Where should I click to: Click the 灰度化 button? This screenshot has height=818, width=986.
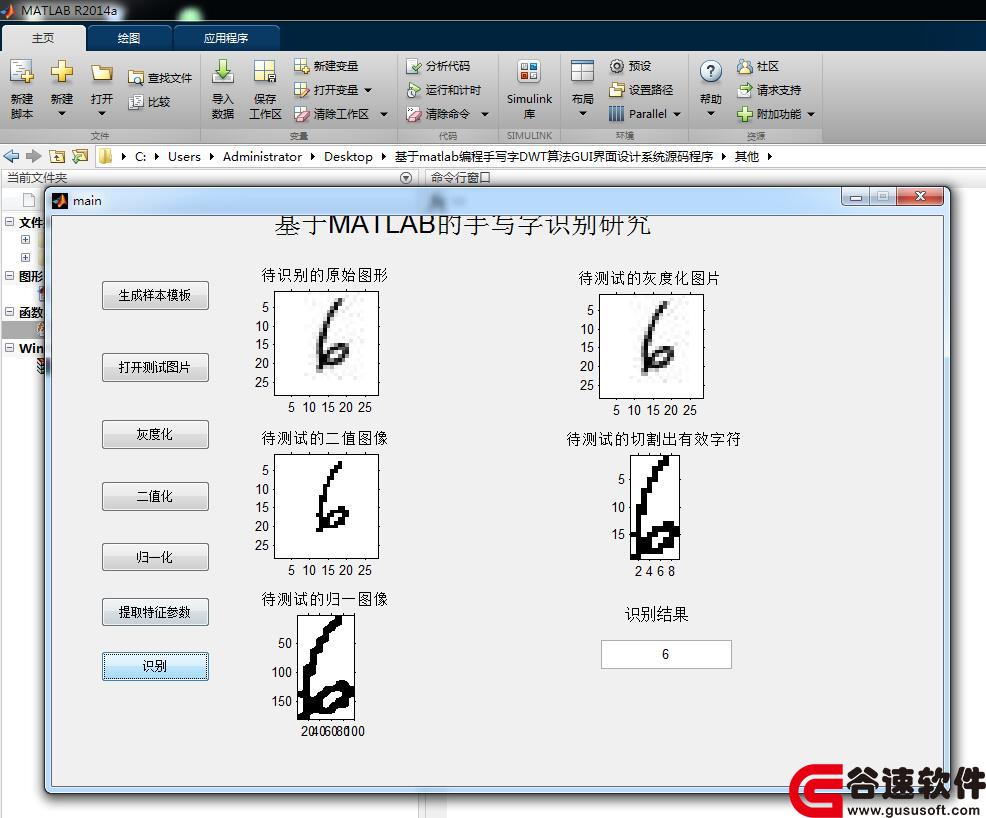155,434
